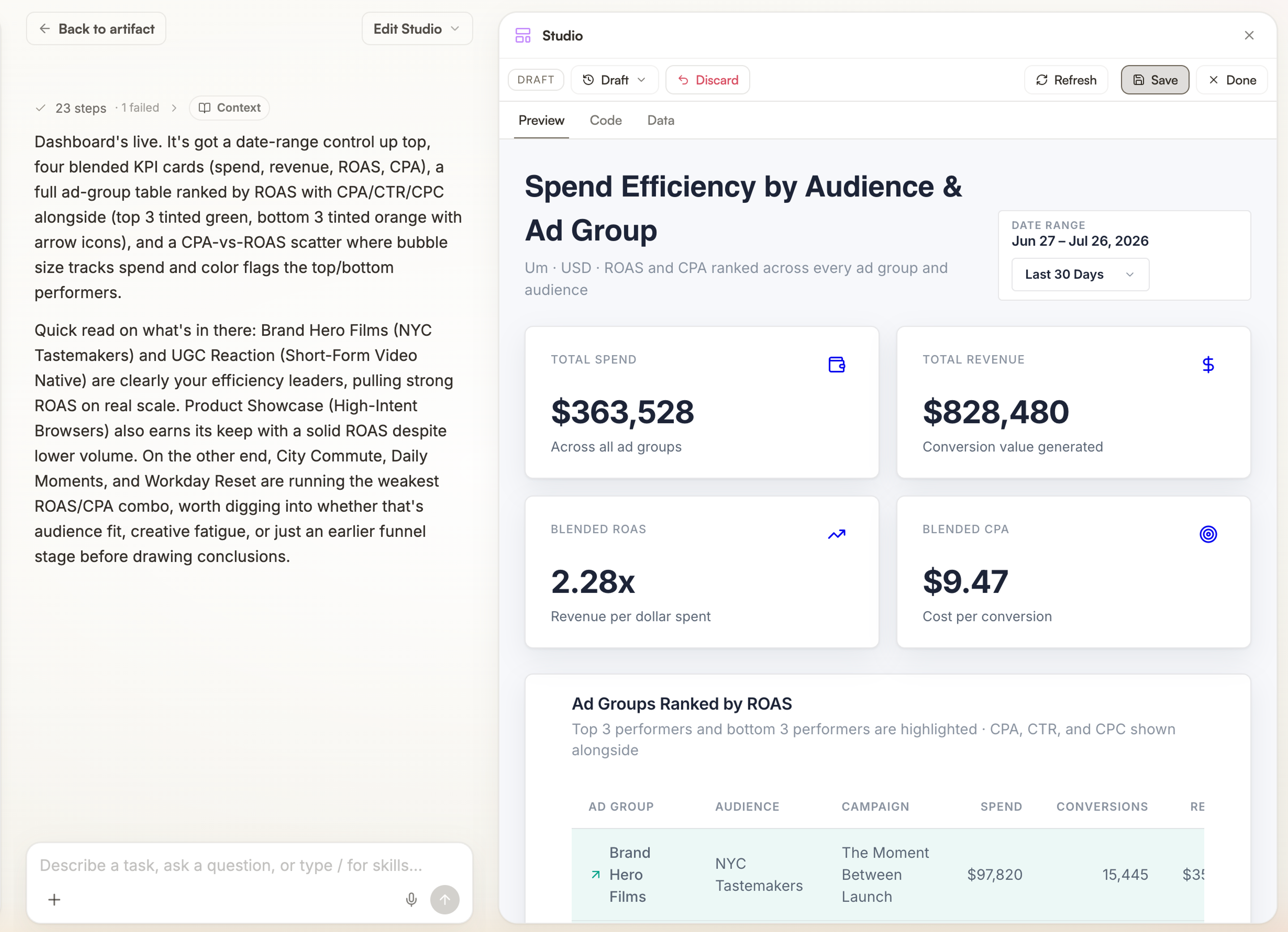The height and width of the screenshot is (932, 1288).
Task: Expand the Last 30 Days date selector
Action: coord(1080,274)
